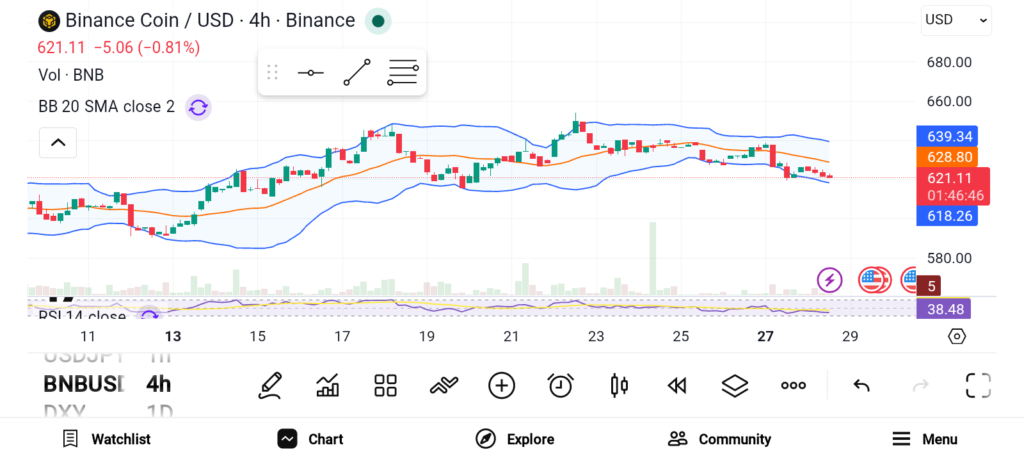Select the pencil drawing tool
Screen dimensions: 1024x461
tap(270, 386)
